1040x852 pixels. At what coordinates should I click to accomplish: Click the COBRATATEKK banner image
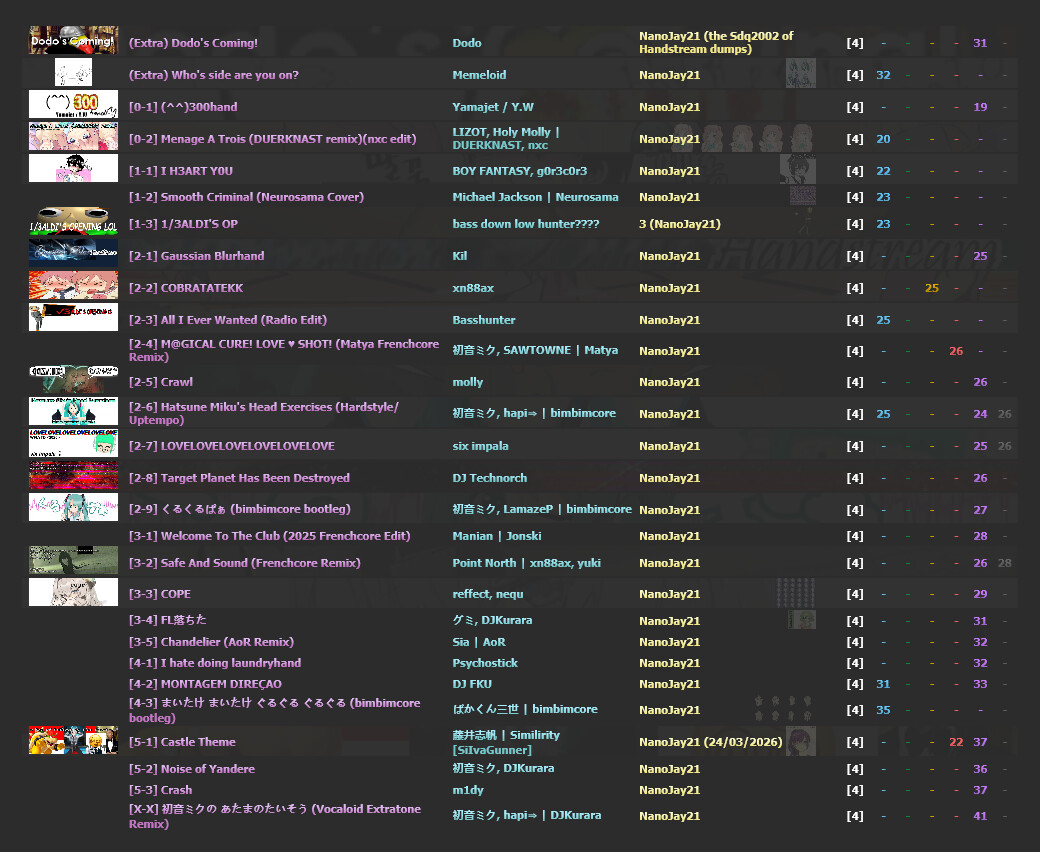click(73, 286)
